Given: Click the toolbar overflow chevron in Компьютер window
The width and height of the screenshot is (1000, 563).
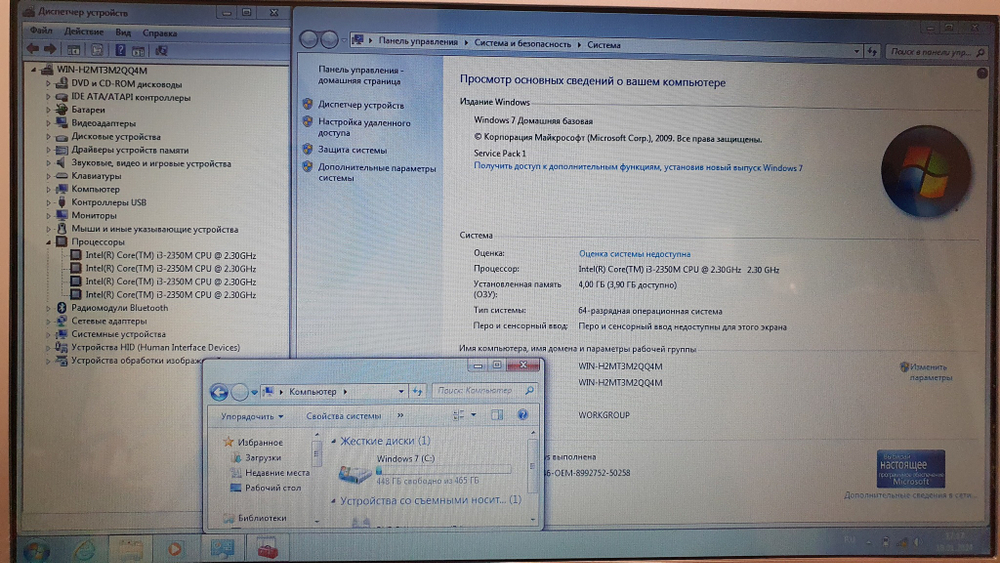Looking at the screenshot, I should point(400,415).
